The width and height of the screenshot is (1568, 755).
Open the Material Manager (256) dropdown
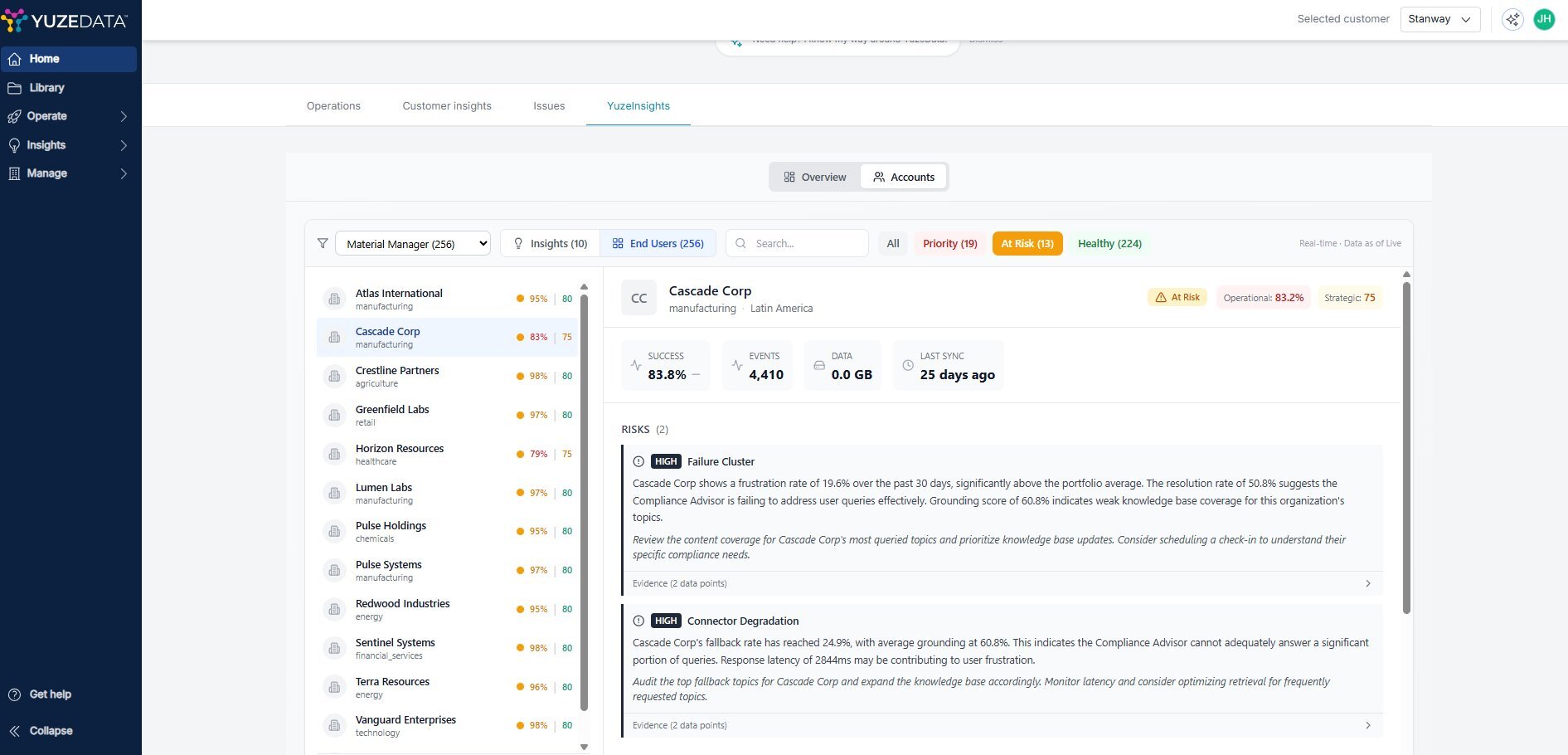tap(412, 244)
